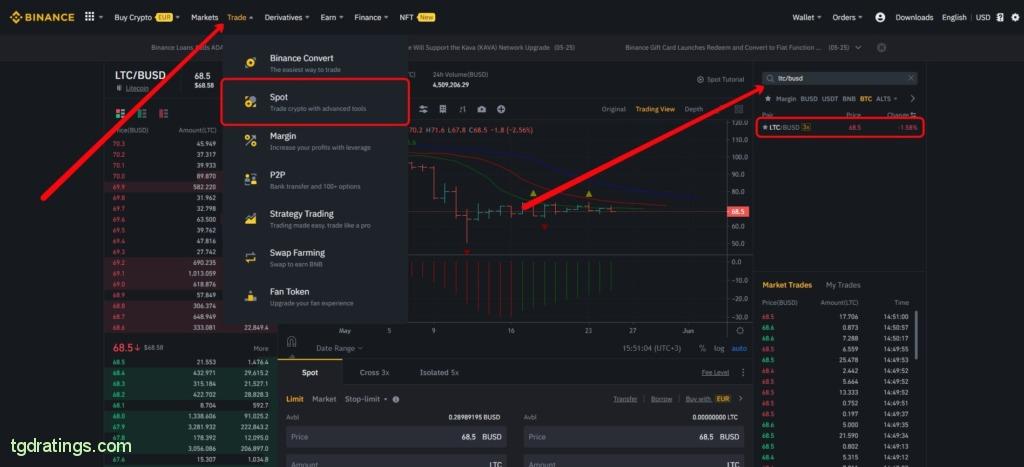The height and width of the screenshot is (467, 1024).
Task: Click the Fee Level link
Action: [x=715, y=372]
